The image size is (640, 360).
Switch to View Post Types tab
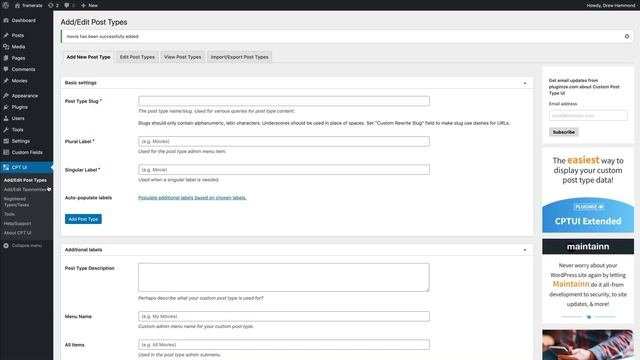tap(182, 57)
